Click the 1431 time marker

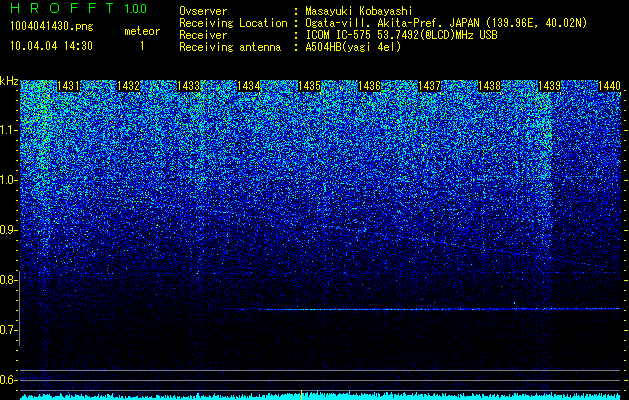pyautogui.click(x=68, y=86)
